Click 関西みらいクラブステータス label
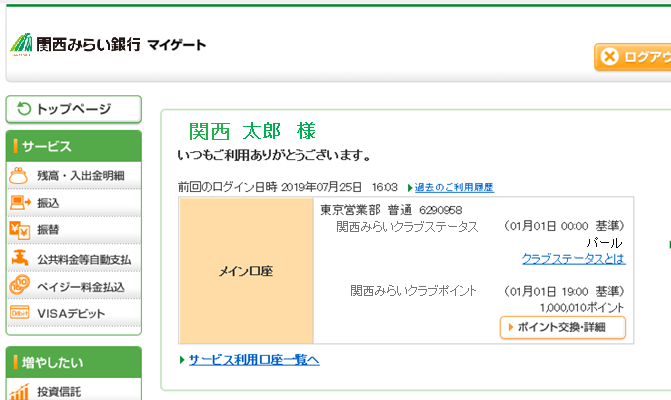This screenshot has width=671, height=400. click(x=407, y=226)
